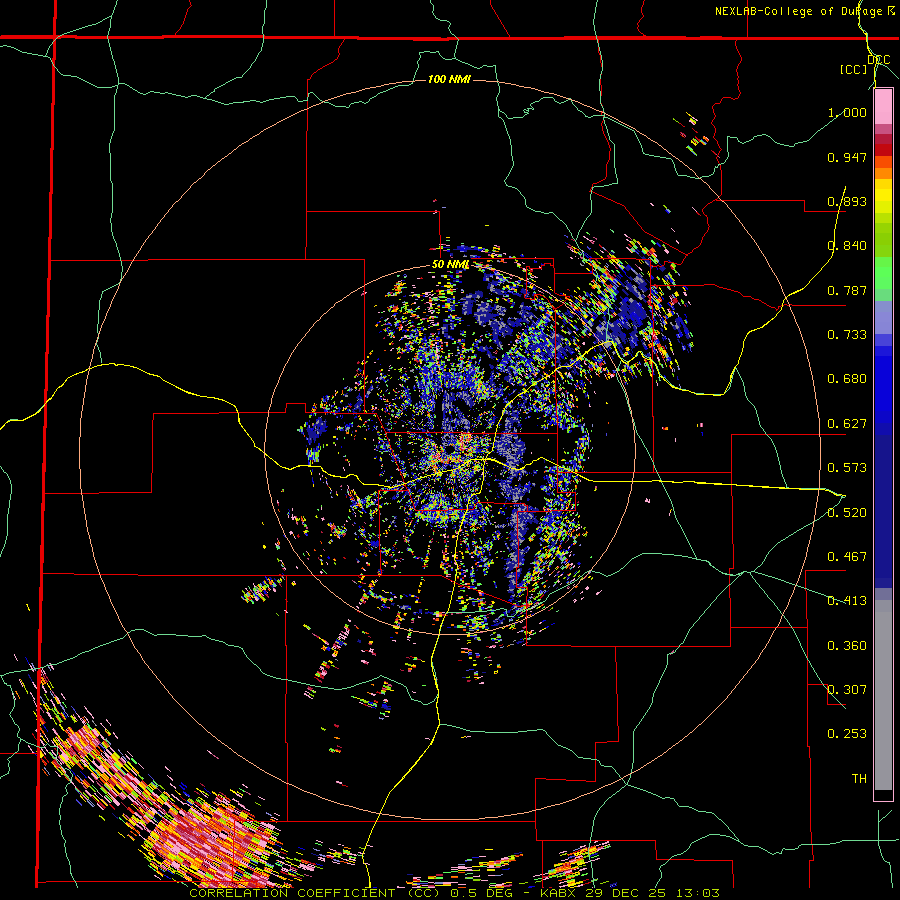
Task: Click the [CC] legend unit label
Action: click(x=853, y=69)
